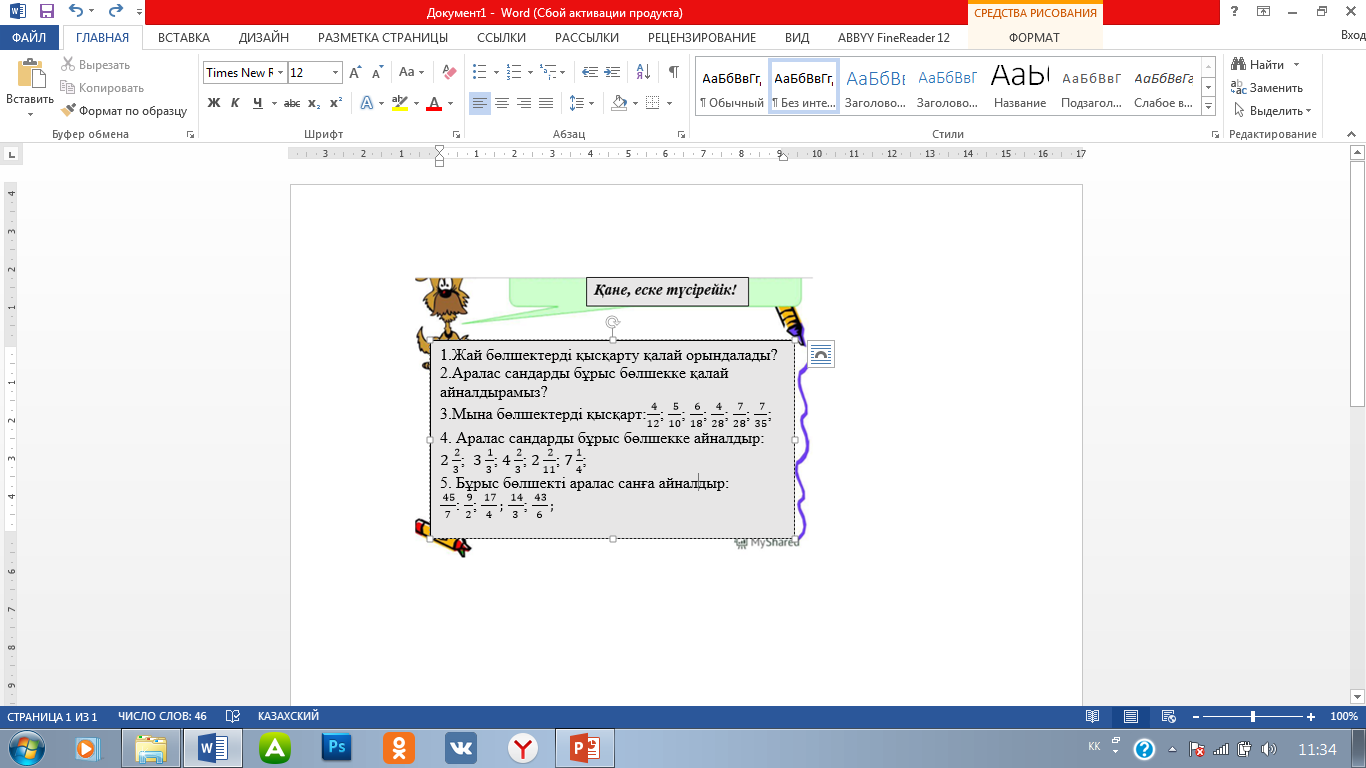Viewport: 1366px width, 768px height.
Task: Click the Заменить (Replace) button
Action: click(1267, 88)
